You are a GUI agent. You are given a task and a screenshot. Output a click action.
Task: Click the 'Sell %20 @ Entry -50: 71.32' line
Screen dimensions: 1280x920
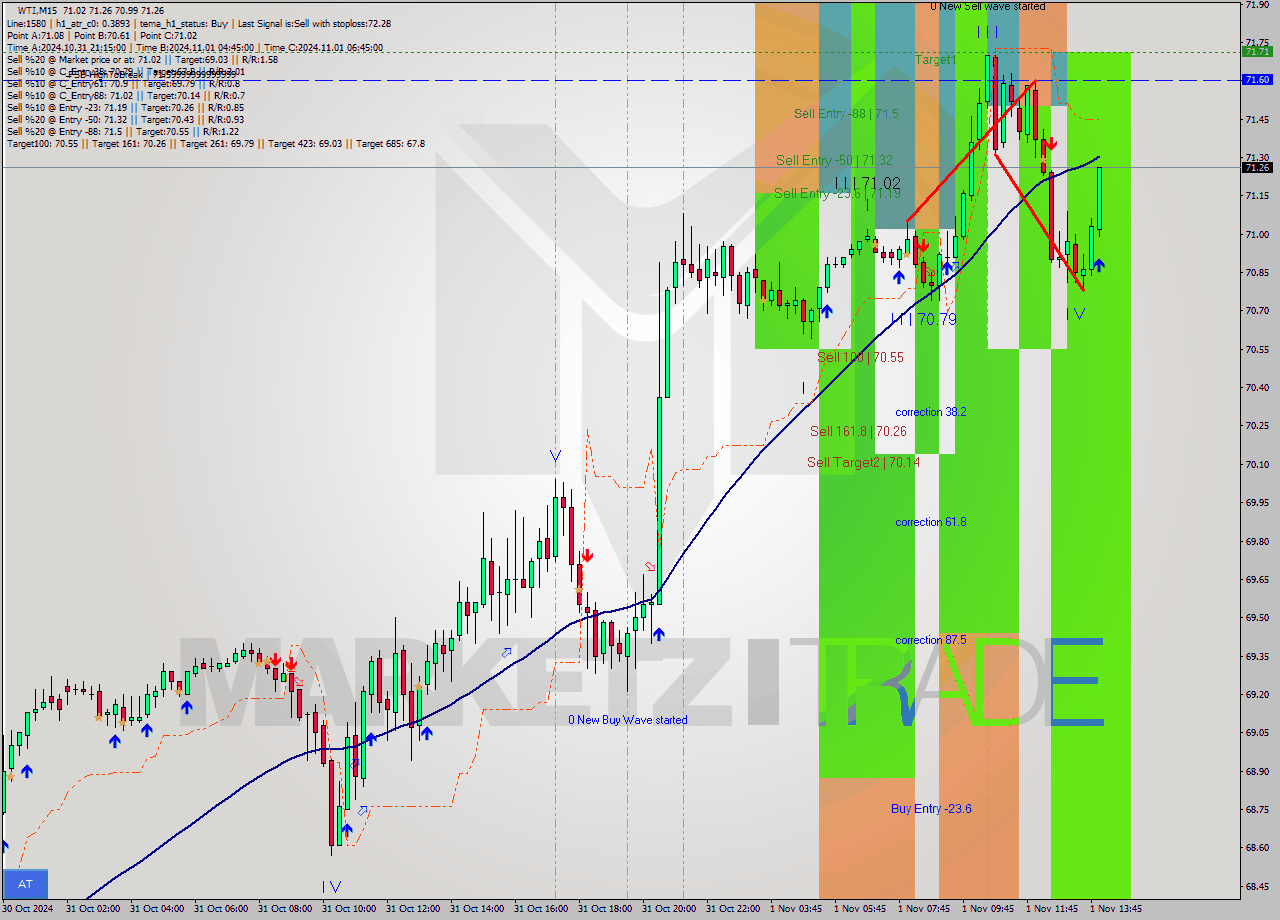coord(125,119)
